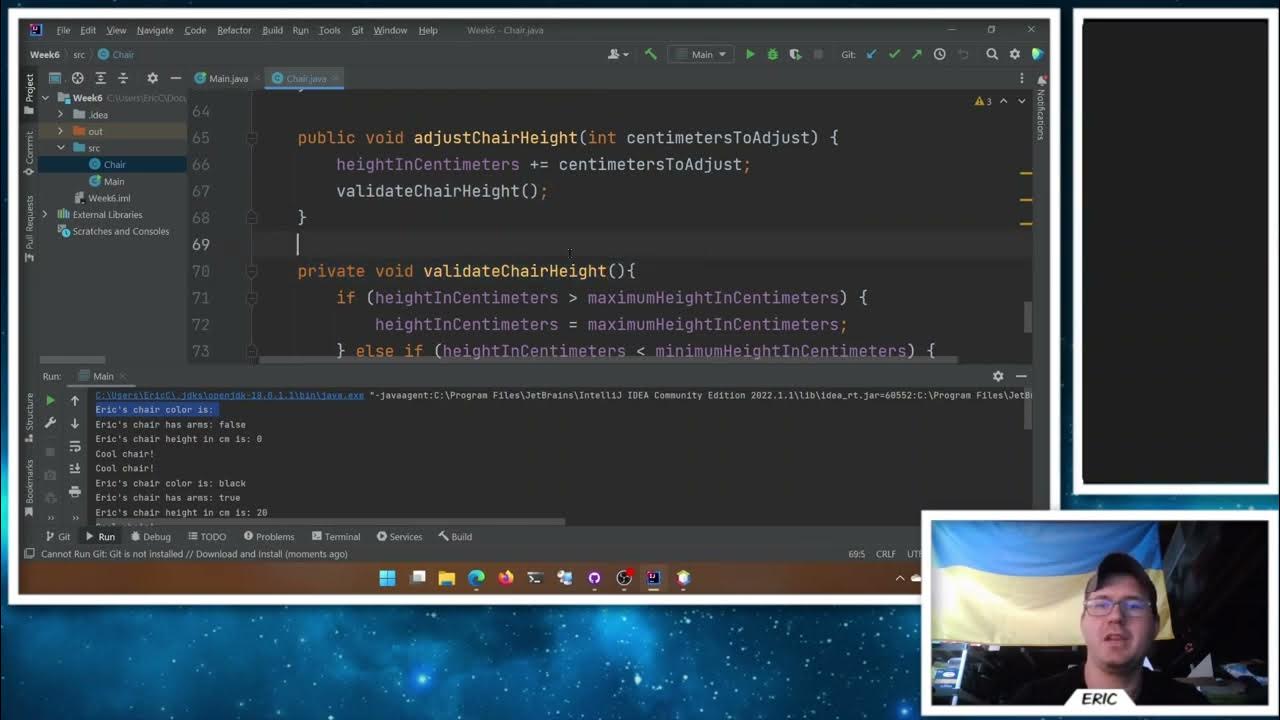Open the Terminal tool window

click(x=335, y=537)
